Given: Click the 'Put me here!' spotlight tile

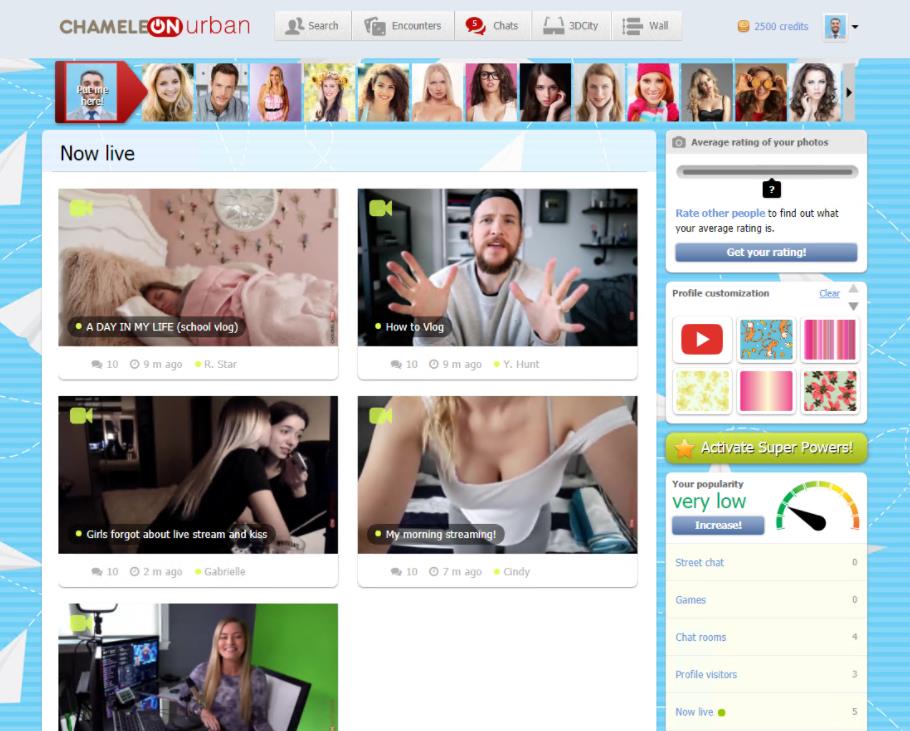Looking at the screenshot, I should tap(91, 93).
